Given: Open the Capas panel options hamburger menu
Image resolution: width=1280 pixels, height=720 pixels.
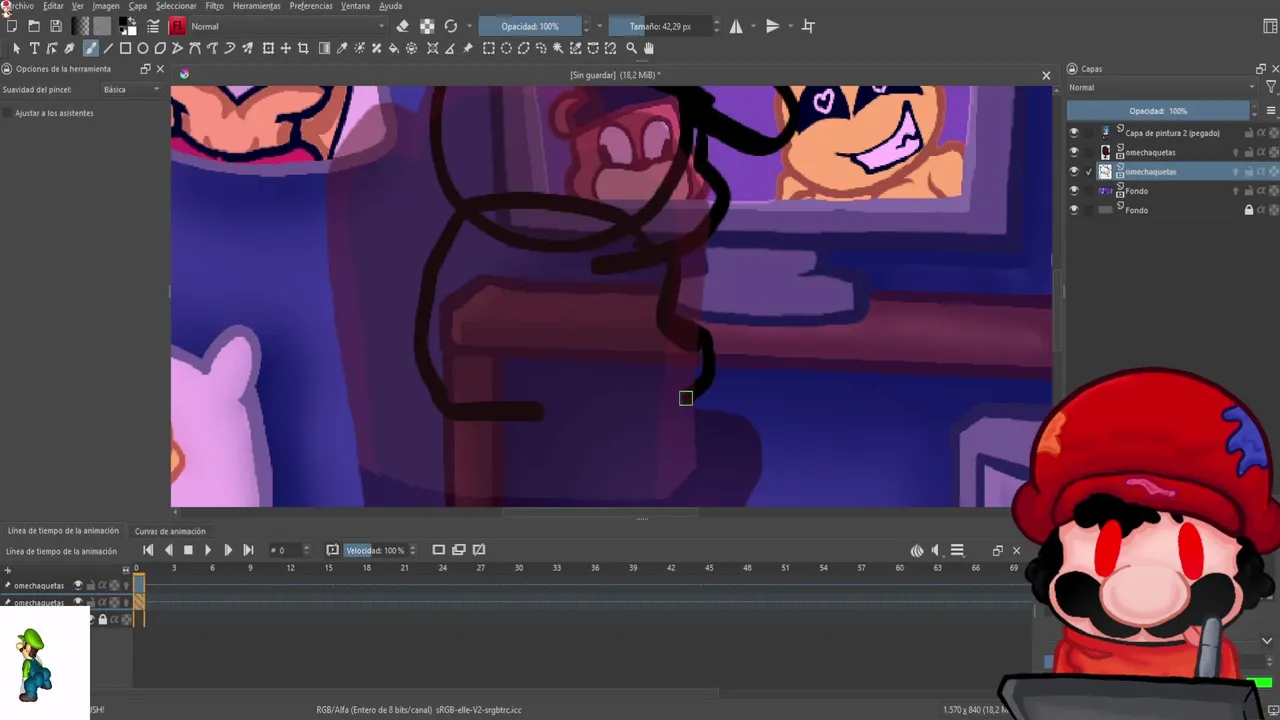Looking at the screenshot, I should (x=1271, y=111).
